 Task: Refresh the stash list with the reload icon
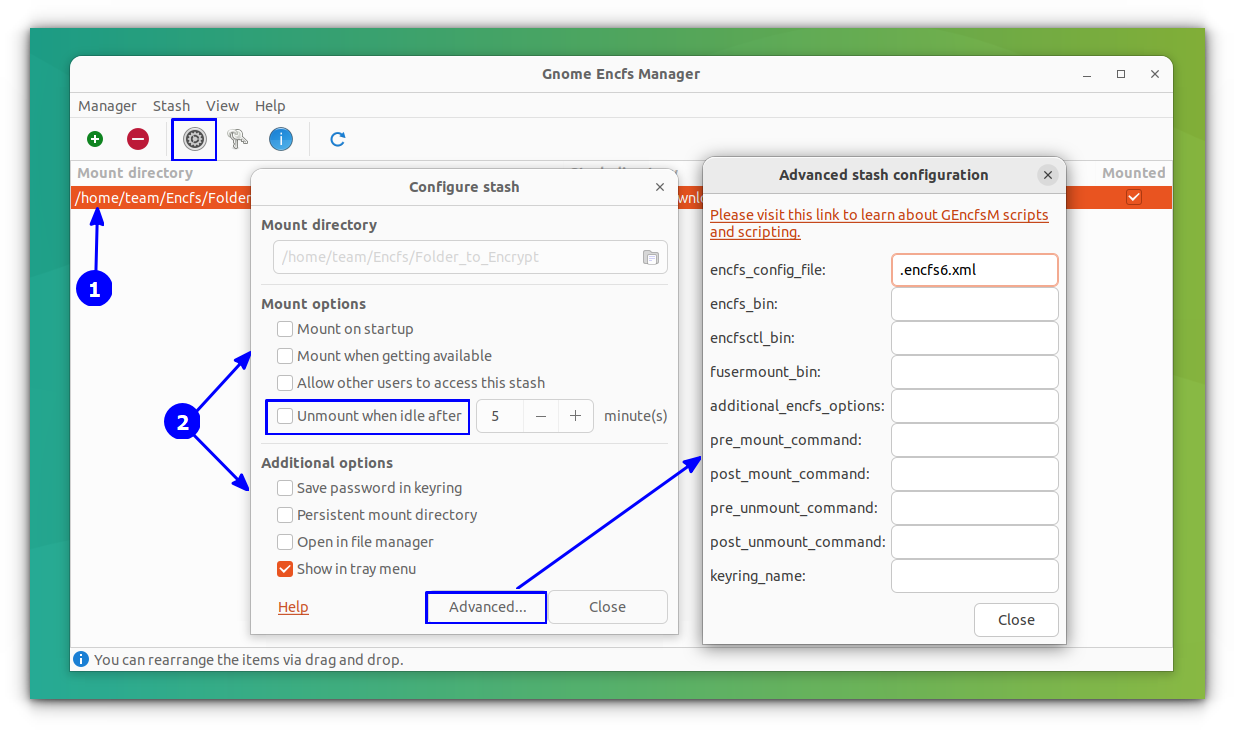(337, 139)
